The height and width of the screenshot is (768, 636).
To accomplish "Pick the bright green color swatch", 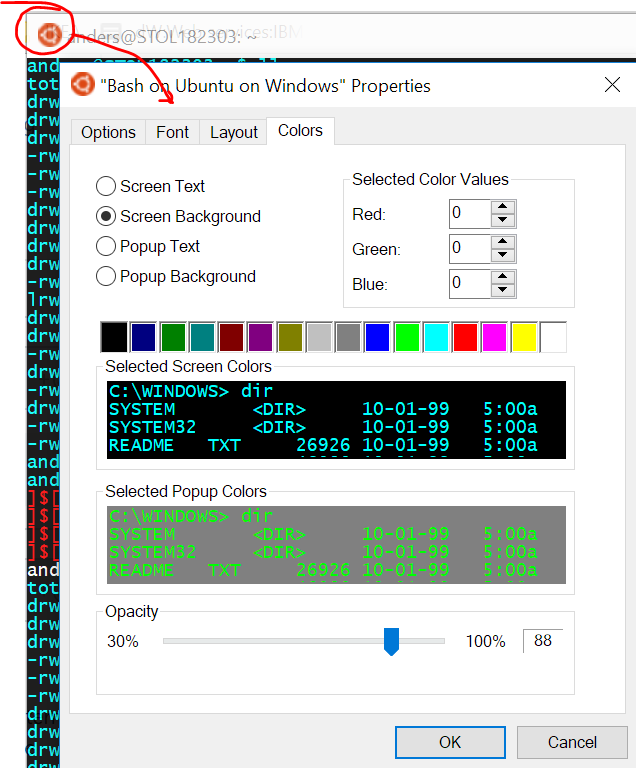I will [407, 337].
